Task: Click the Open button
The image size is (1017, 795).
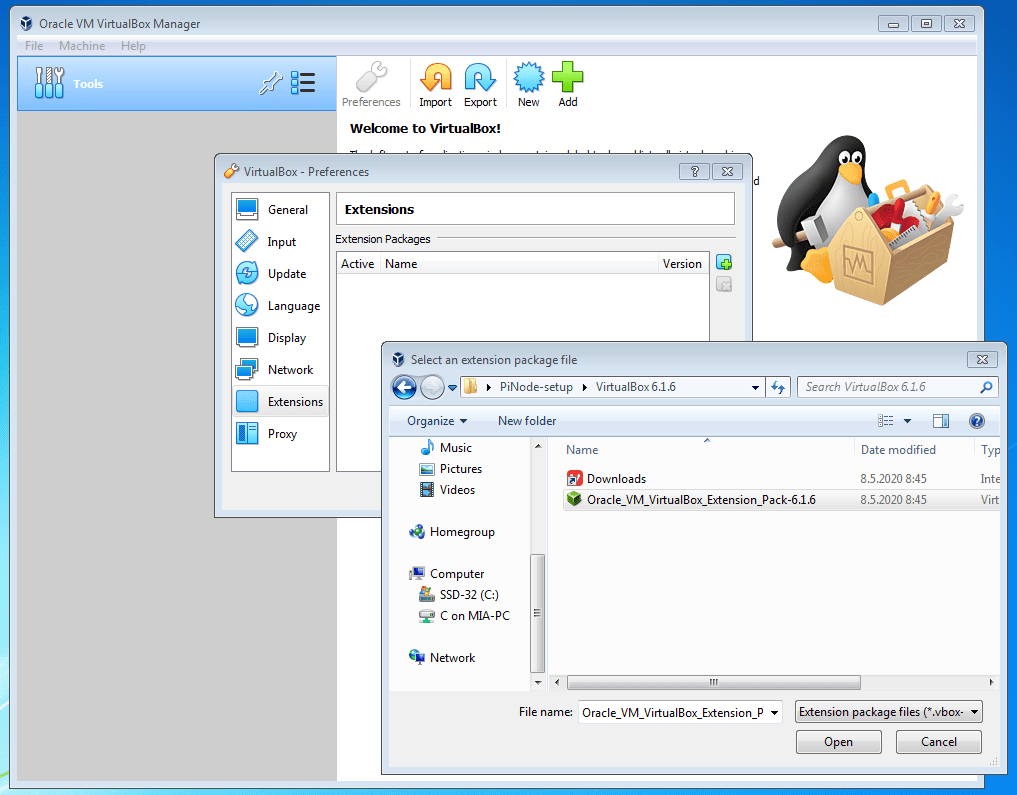Action: (x=839, y=742)
